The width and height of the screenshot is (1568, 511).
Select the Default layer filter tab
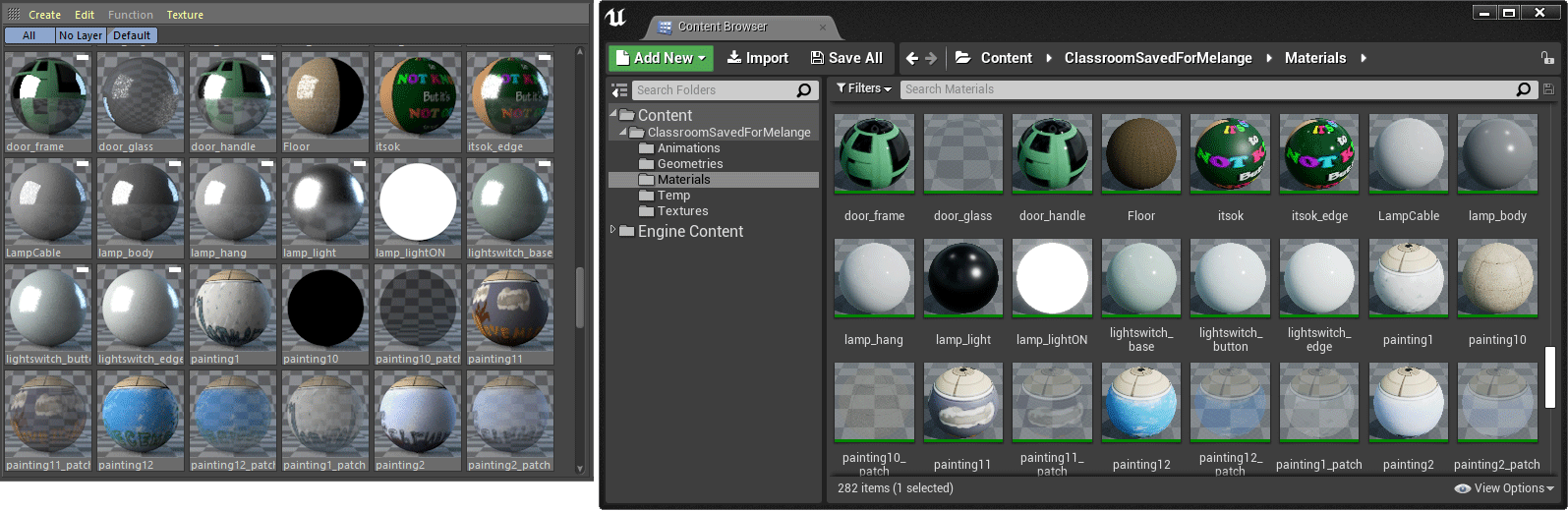[x=132, y=35]
